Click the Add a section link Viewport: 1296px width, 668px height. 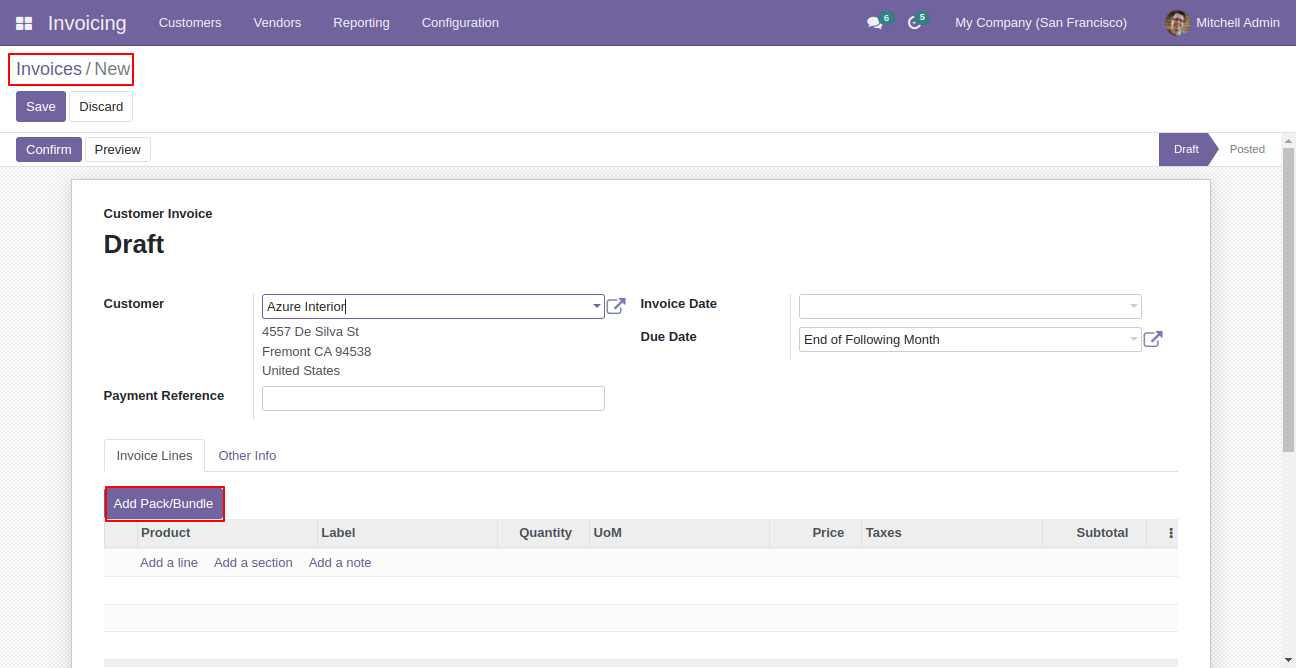pyautogui.click(x=253, y=563)
